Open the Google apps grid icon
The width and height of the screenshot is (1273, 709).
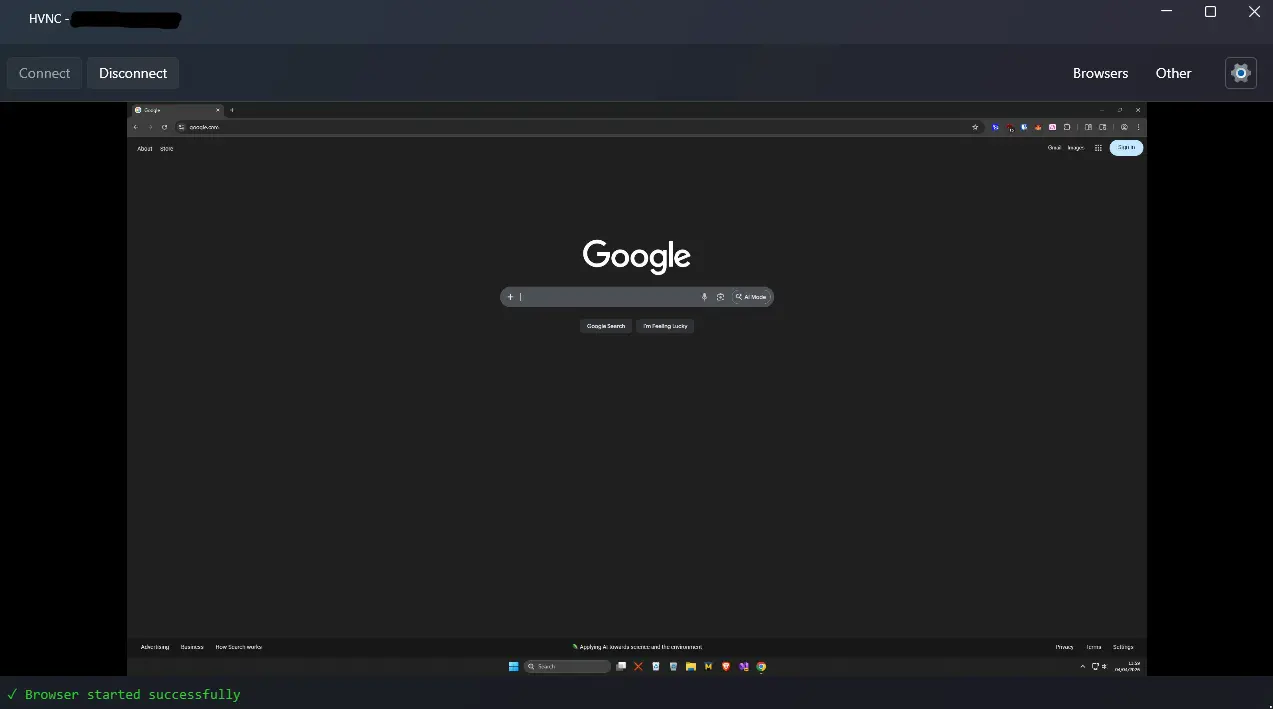click(x=1098, y=148)
